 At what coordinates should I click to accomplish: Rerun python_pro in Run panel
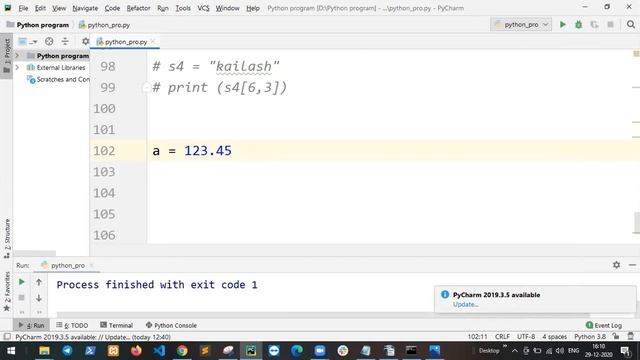click(22, 282)
